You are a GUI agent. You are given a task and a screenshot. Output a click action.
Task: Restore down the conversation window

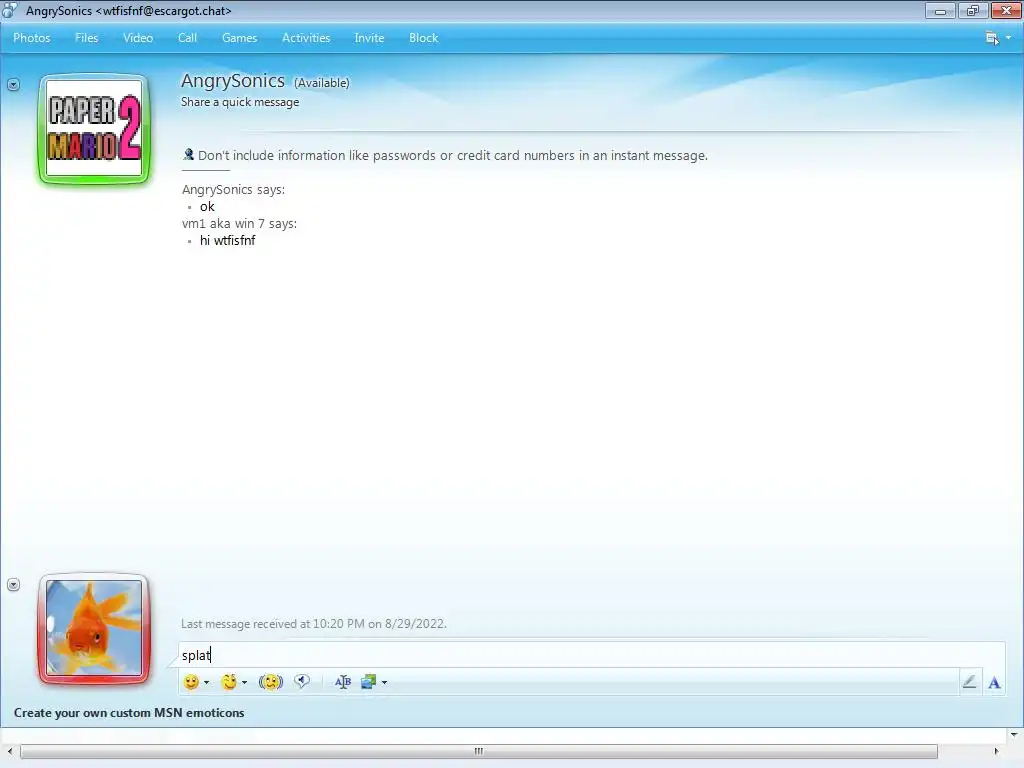click(973, 10)
